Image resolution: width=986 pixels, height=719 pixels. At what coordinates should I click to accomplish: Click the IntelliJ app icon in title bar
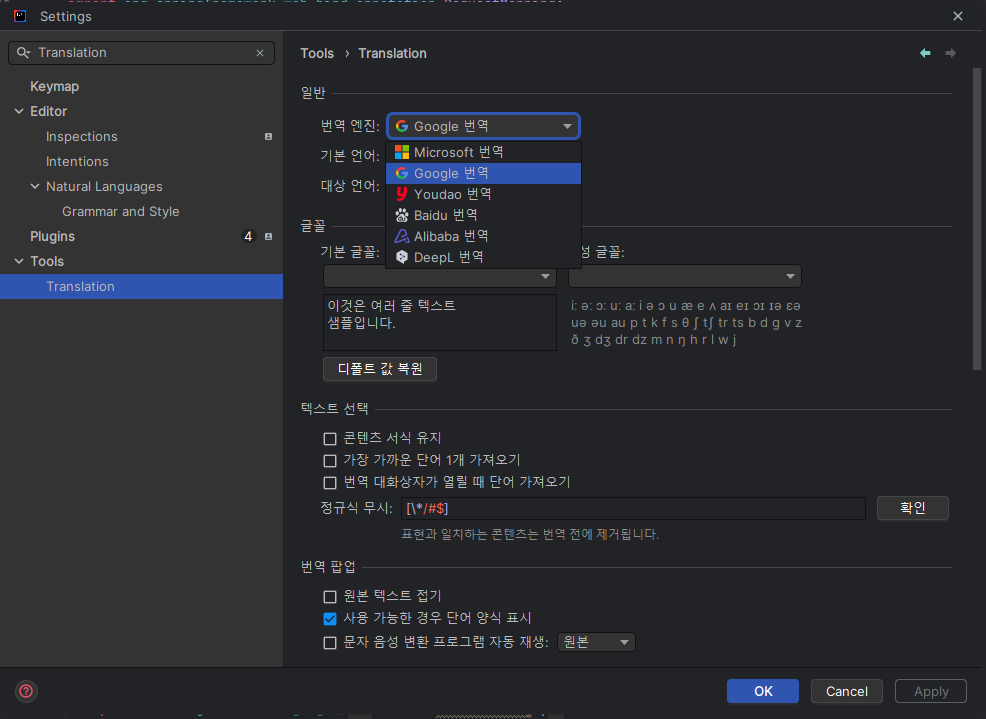click(20, 16)
